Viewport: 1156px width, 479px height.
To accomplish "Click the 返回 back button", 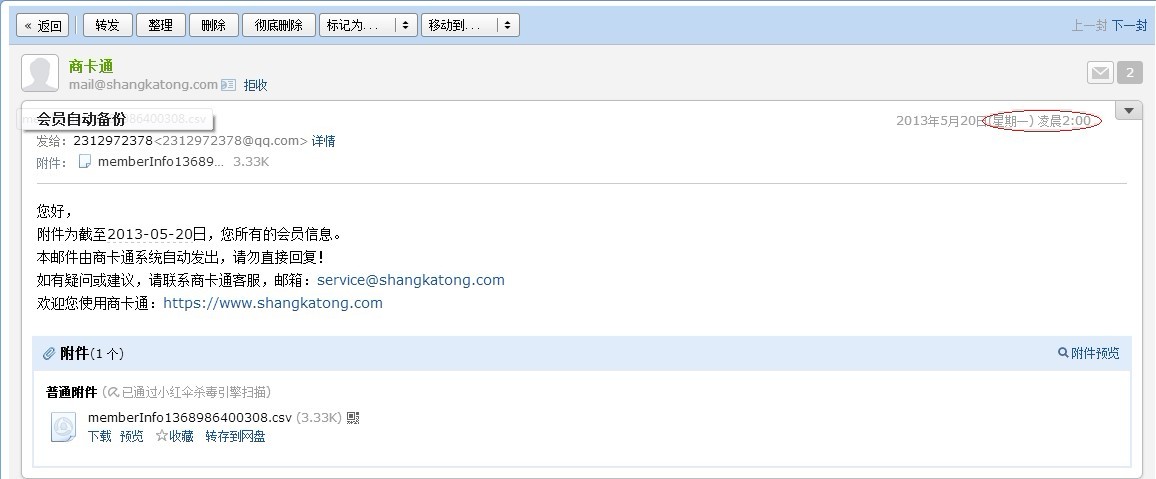I will 43,25.
